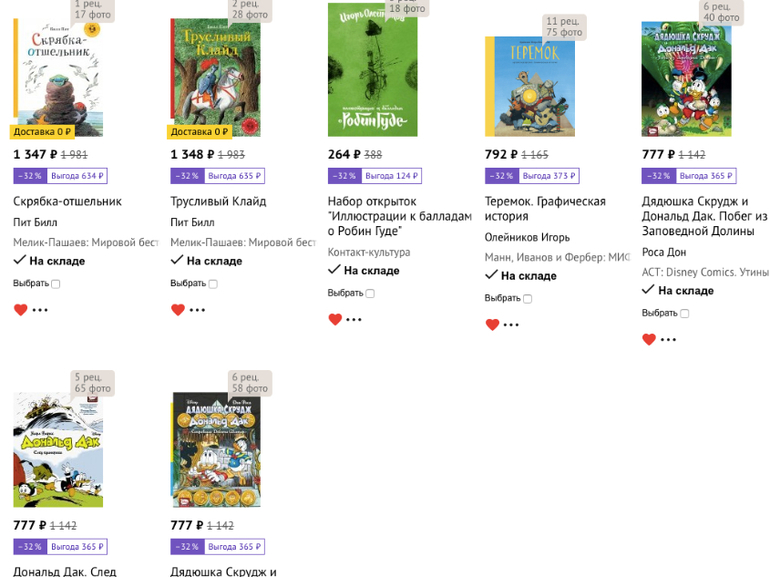This screenshot has width=770, height=577.
Task: Click the heart icon under Скрябка-отшельник
Action: point(20,310)
